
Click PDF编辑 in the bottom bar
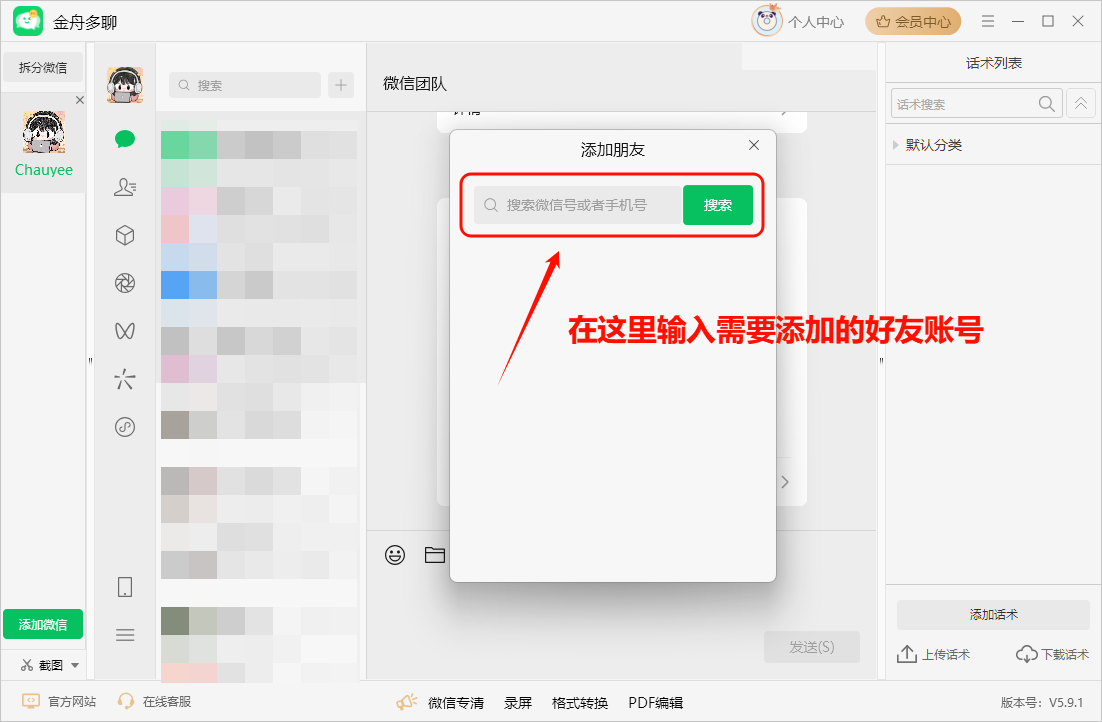coord(656,702)
